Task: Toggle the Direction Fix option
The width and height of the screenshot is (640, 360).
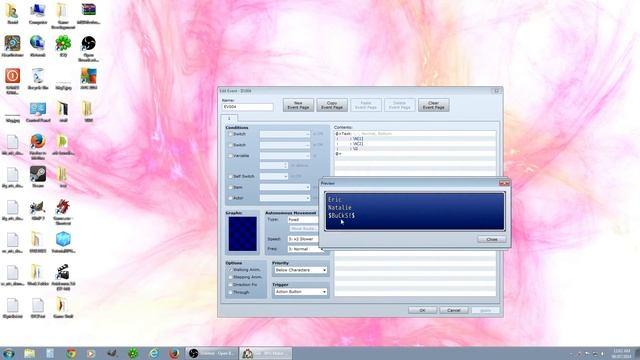Action: click(230, 284)
